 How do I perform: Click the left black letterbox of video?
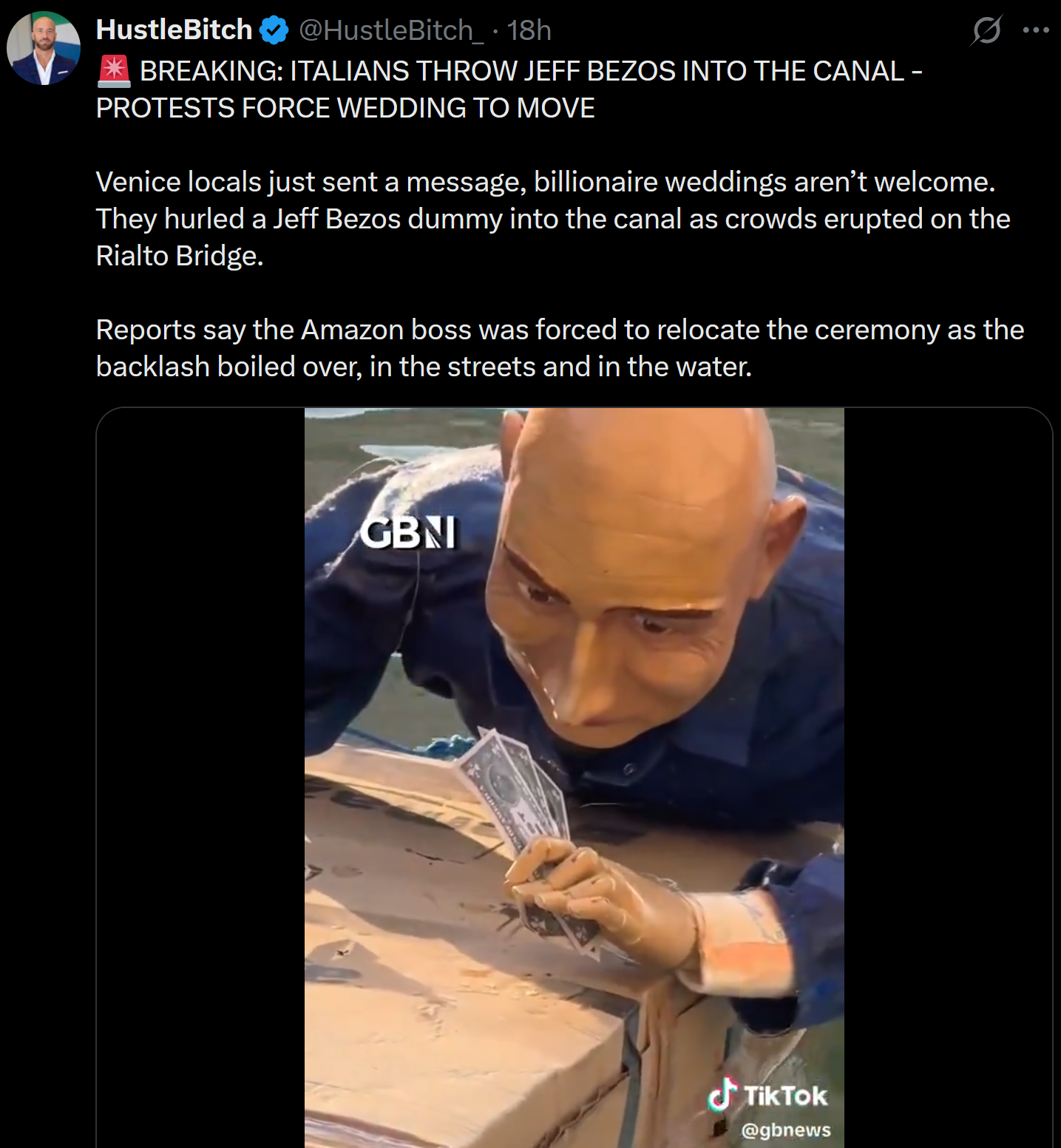[x=200, y=778]
